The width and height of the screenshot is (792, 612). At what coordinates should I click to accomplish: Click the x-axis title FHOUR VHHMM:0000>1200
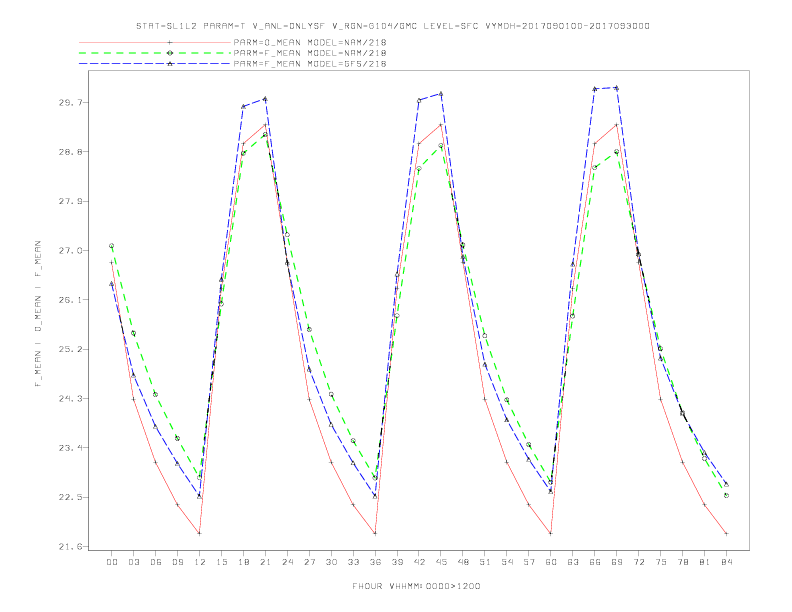click(416, 586)
